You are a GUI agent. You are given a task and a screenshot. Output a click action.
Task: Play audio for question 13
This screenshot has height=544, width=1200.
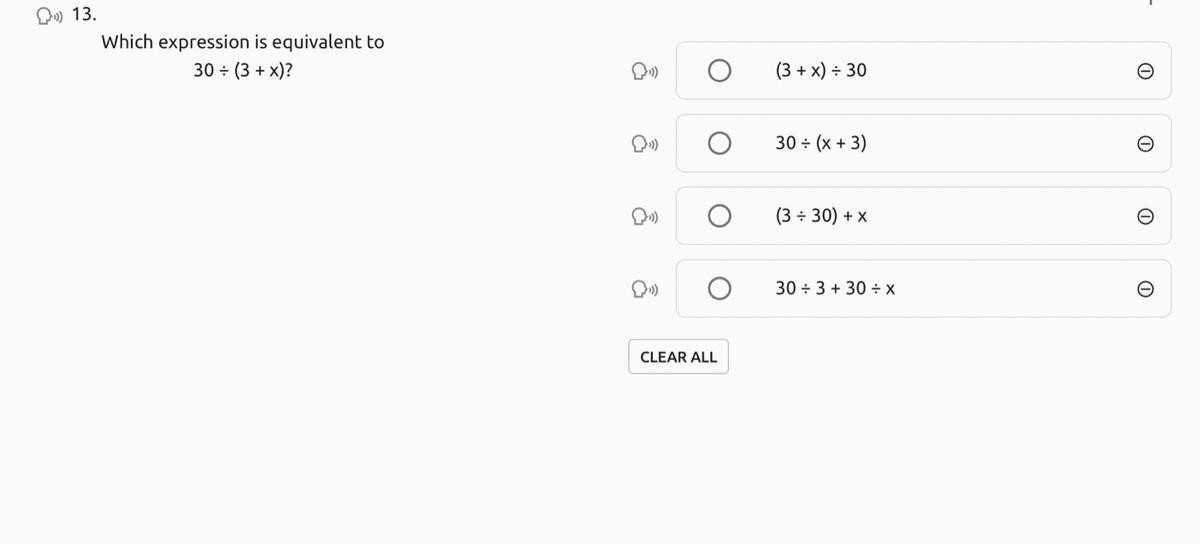(x=48, y=15)
